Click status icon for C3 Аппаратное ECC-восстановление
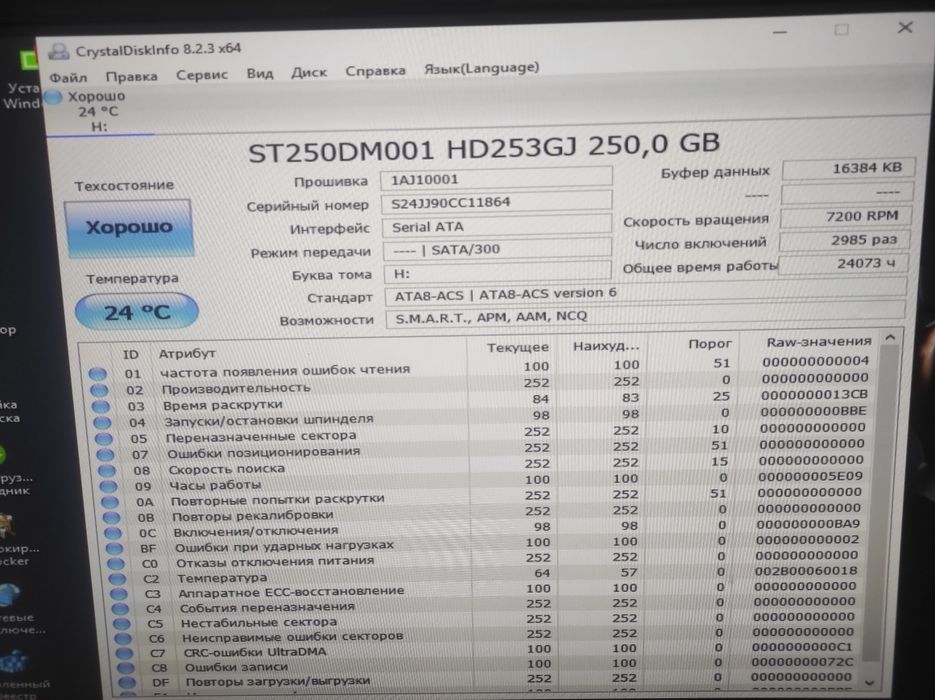 (119, 594)
